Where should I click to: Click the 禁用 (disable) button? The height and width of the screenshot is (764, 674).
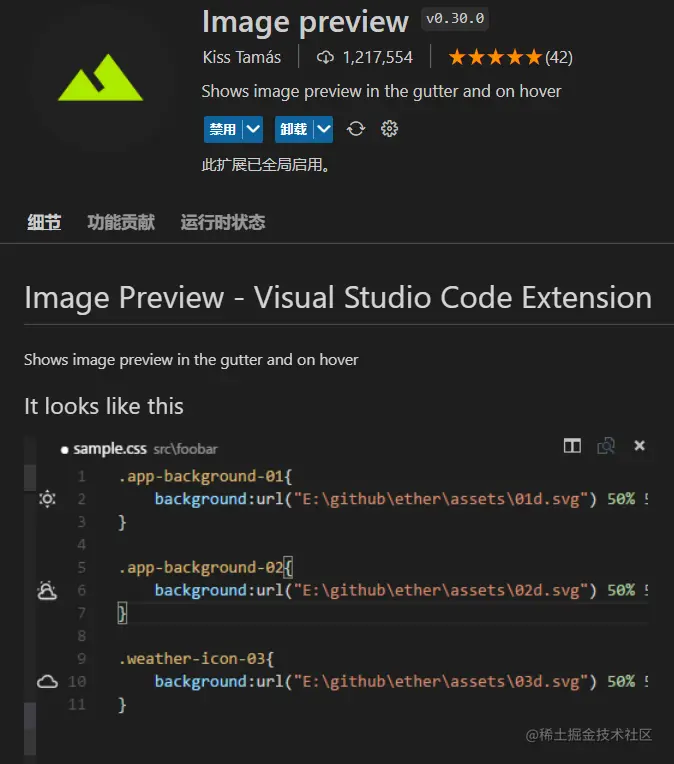pos(223,129)
